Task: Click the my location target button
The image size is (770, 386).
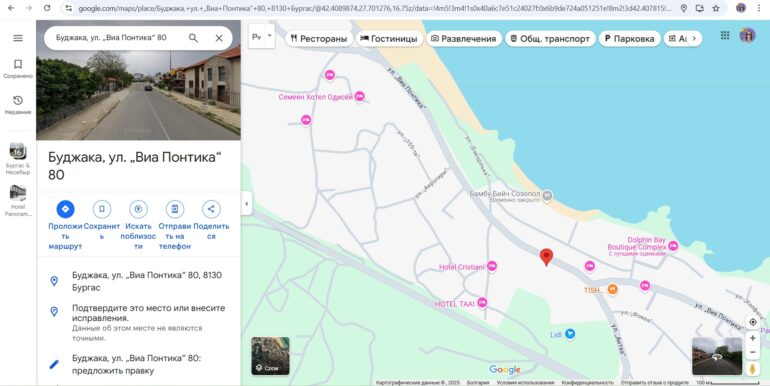Action: coord(752,322)
